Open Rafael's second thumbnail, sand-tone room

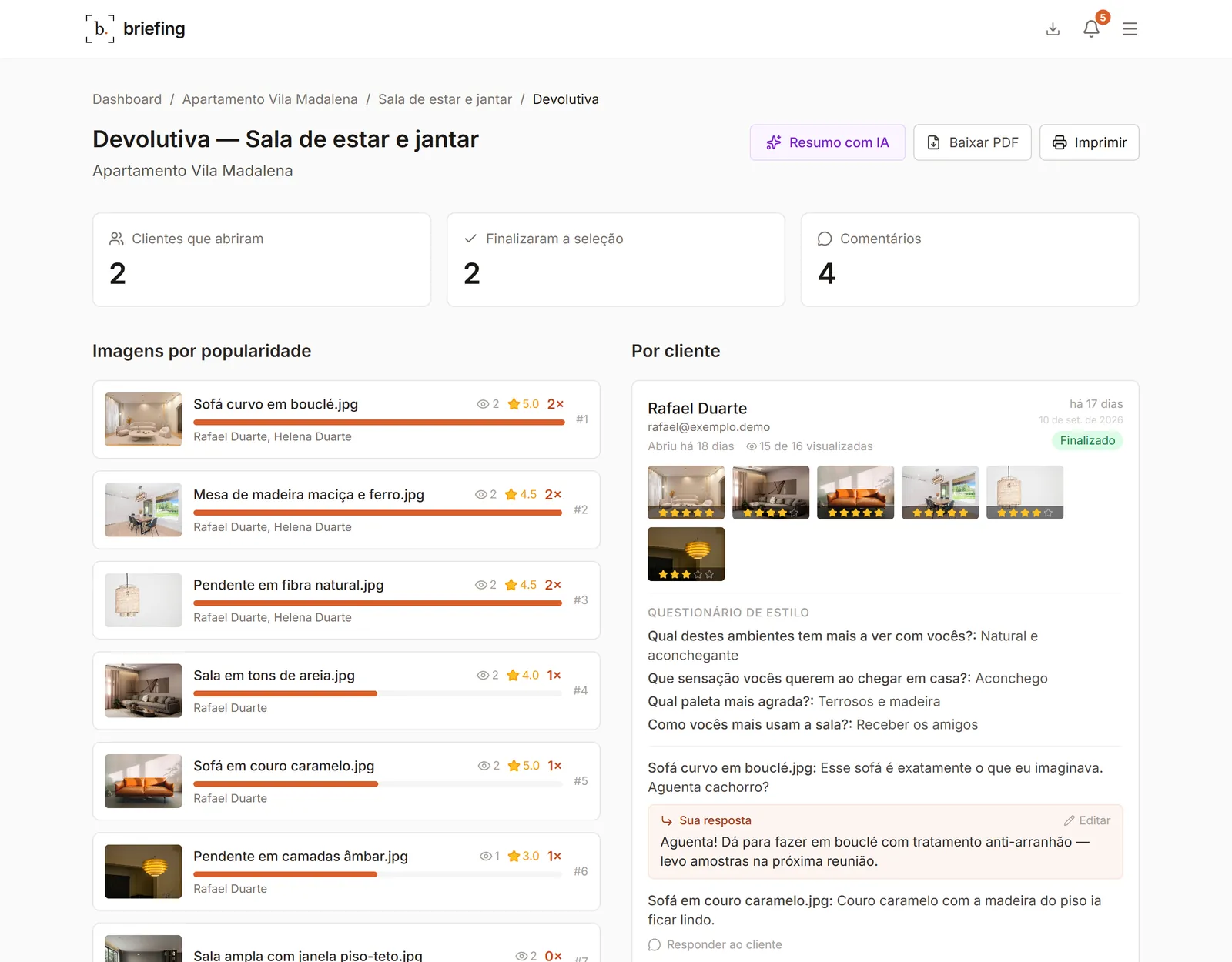771,493
